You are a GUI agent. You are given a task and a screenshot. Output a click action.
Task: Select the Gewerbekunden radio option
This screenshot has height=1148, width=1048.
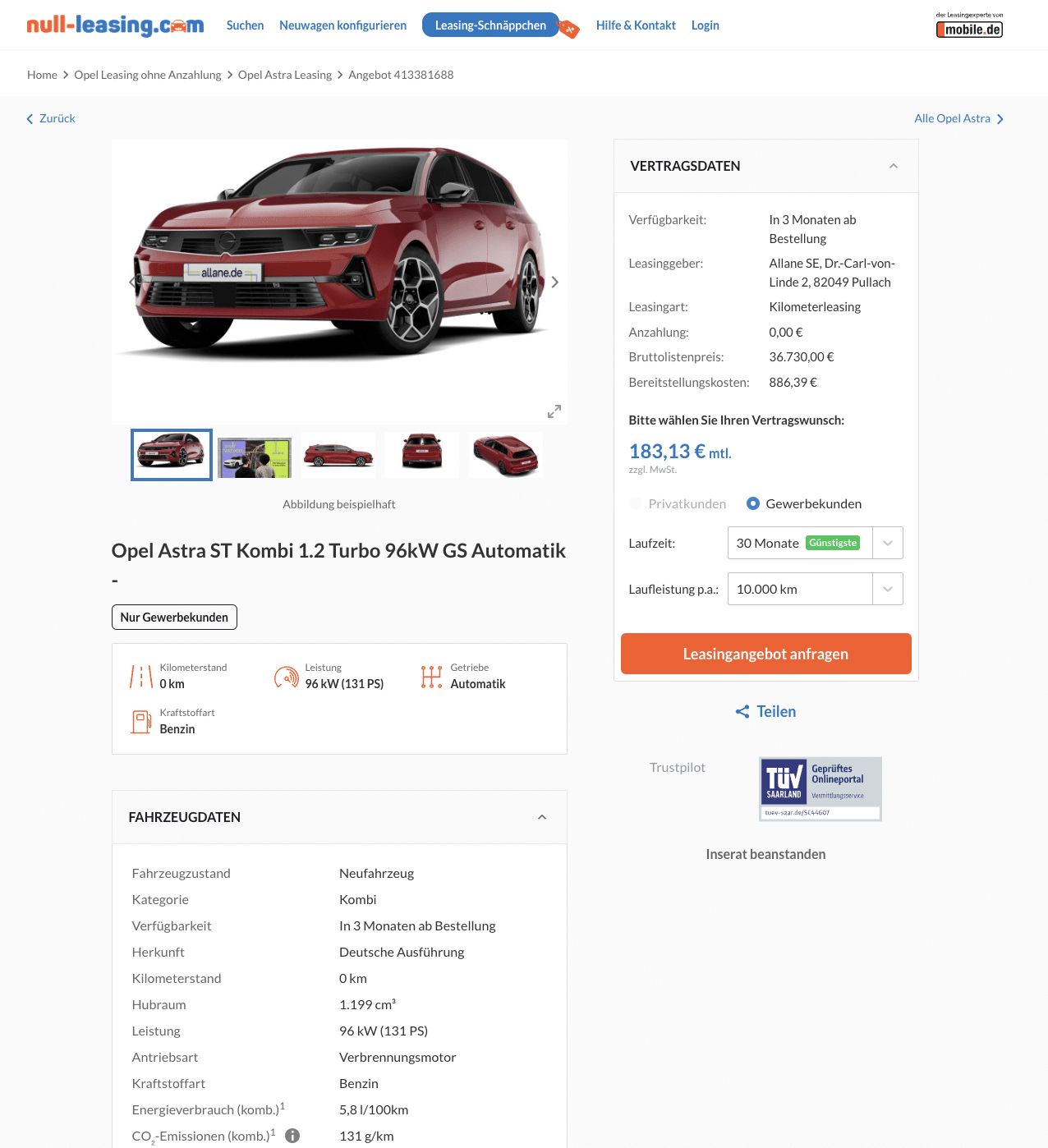pyautogui.click(x=752, y=503)
